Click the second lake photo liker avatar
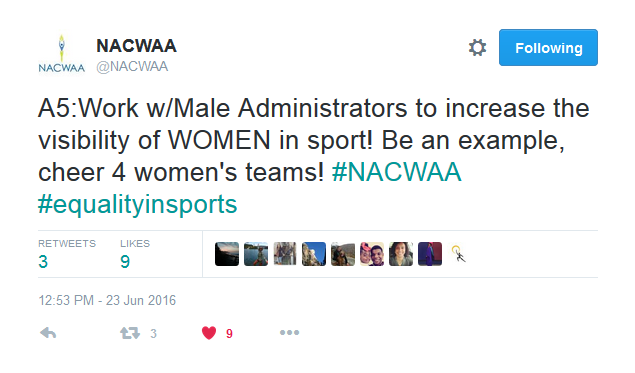Screen dimensions: 635x373 point(256,254)
